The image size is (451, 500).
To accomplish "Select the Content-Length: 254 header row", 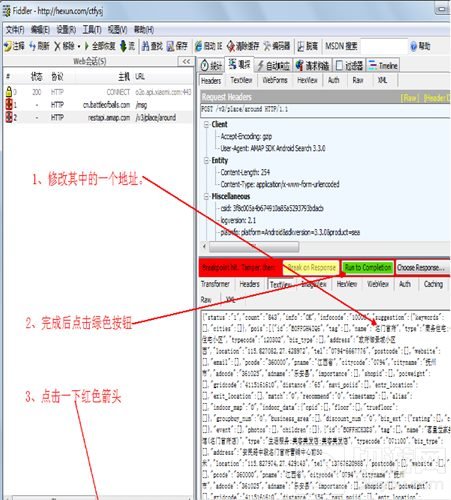I will click(245, 172).
